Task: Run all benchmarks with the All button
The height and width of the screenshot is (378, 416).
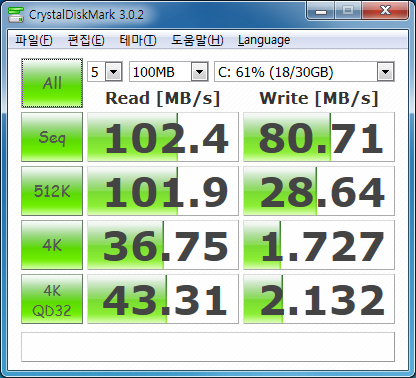Action: click(52, 83)
